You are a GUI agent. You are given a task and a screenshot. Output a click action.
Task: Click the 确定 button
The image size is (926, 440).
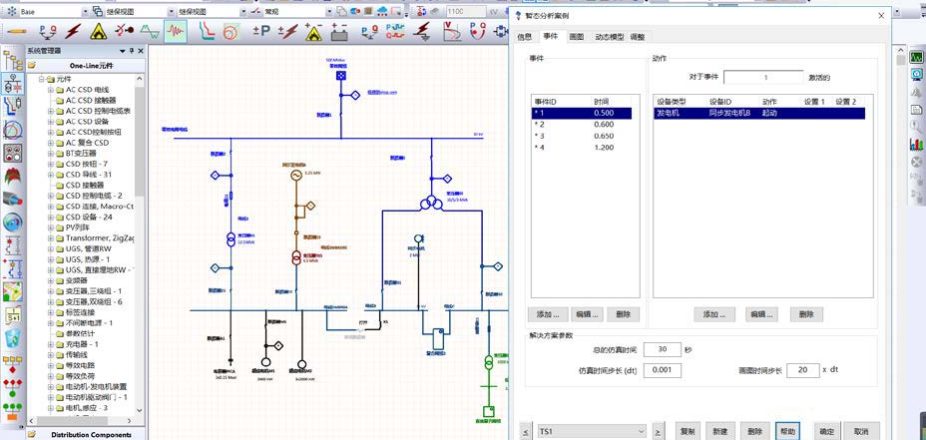coord(826,431)
